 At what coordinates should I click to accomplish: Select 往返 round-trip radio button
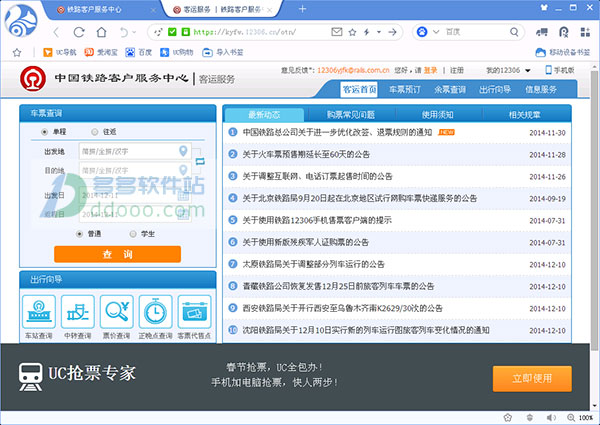[x=95, y=132]
